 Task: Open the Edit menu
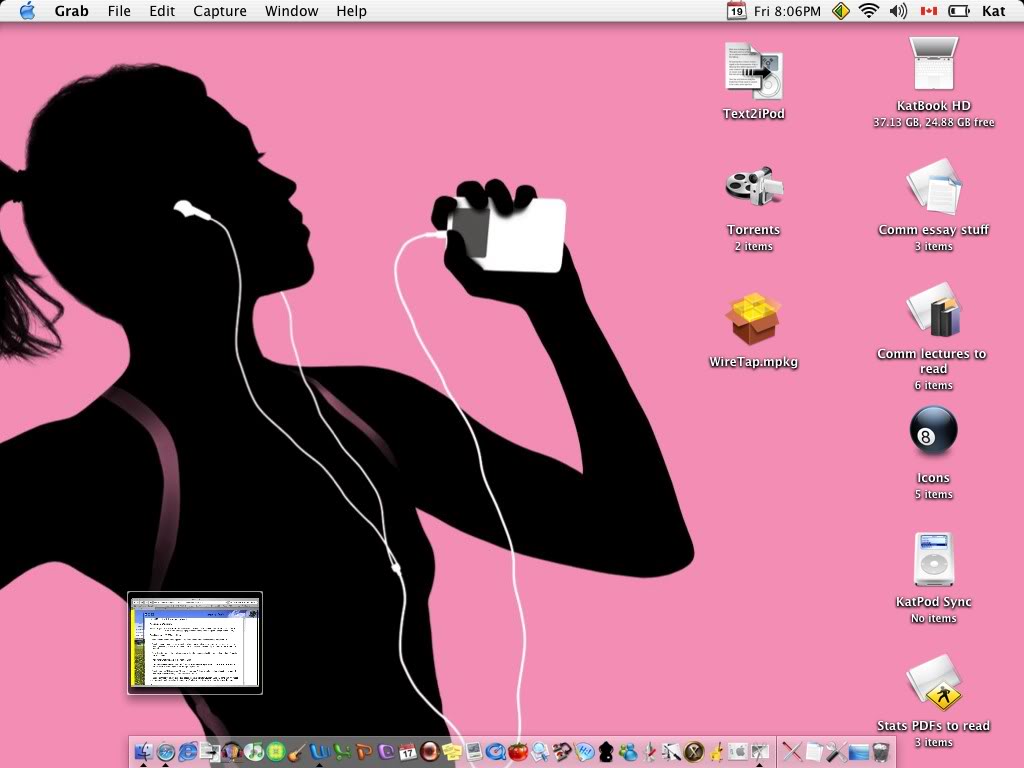(162, 11)
